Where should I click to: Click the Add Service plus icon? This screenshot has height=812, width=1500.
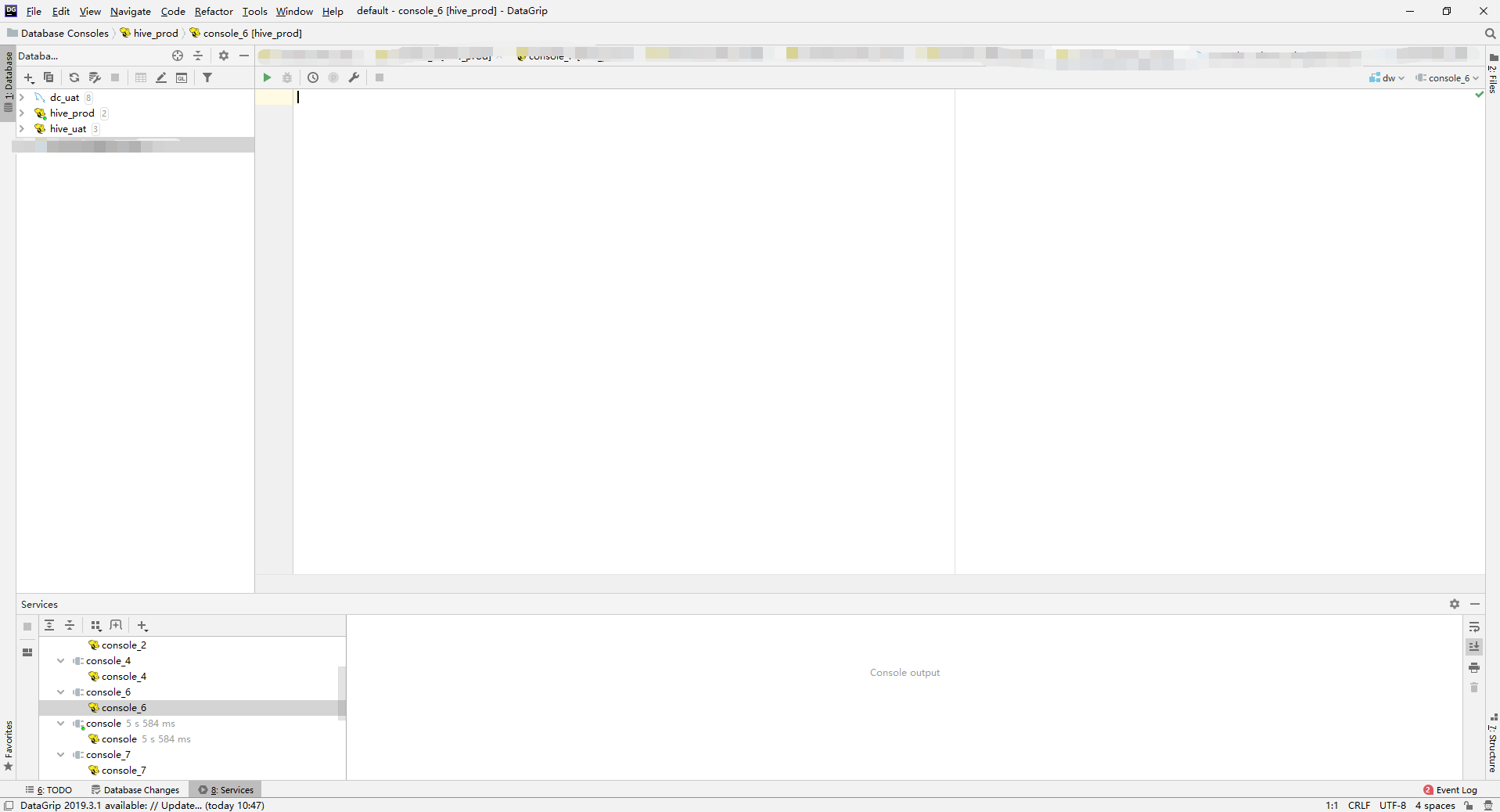[x=142, y=625]
